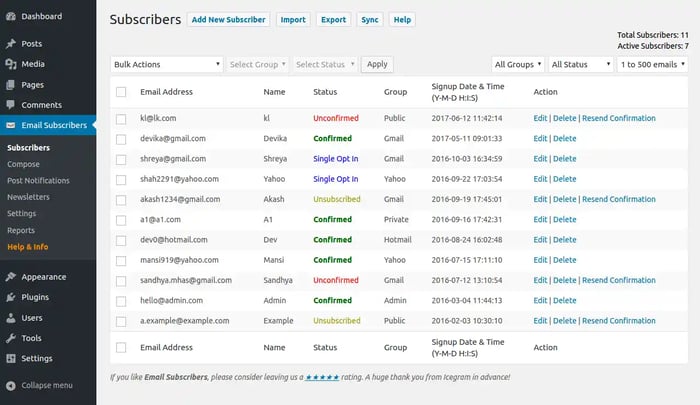Check the row for hello@admin.com

click(121, 300)
